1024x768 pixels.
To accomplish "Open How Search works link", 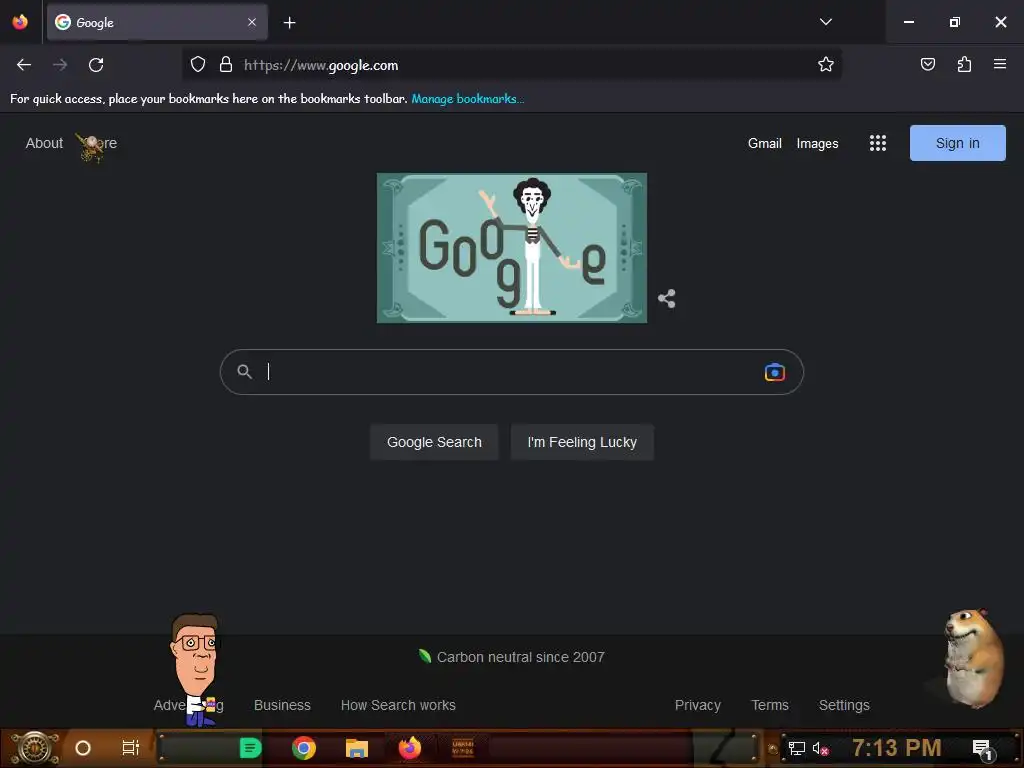I will (x=398, y=705).
